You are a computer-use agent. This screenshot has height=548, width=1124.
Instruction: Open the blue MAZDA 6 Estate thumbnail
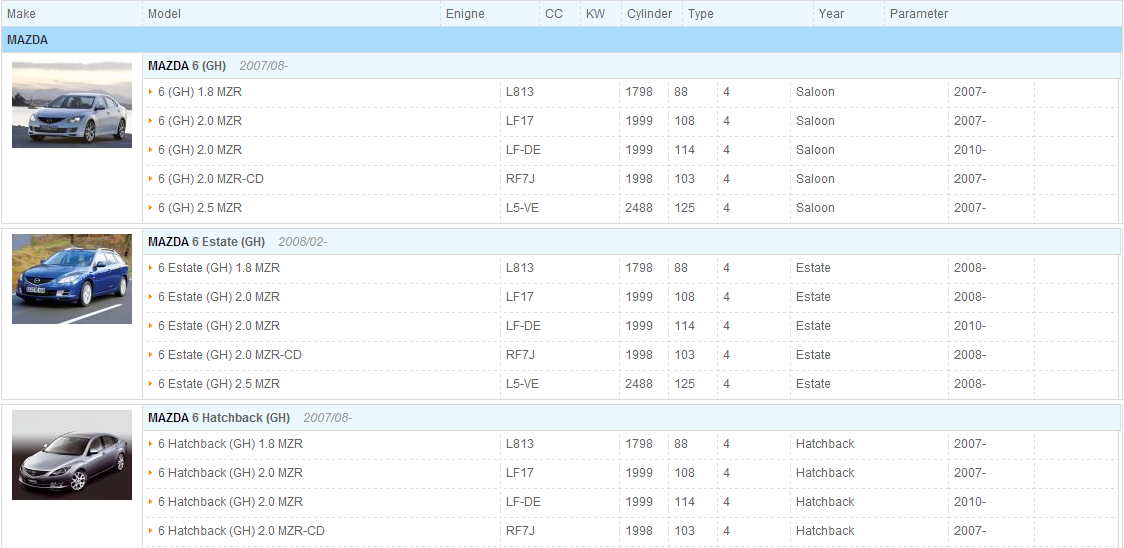tap(72, 279)
